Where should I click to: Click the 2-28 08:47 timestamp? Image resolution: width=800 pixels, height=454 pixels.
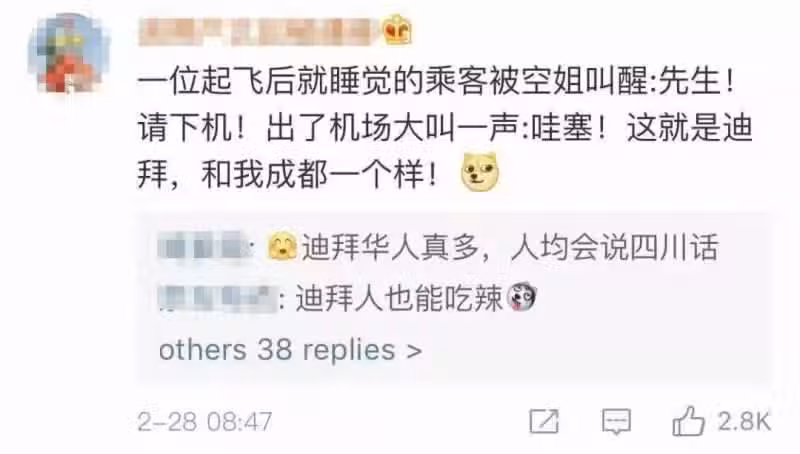(x=205, y=422)
